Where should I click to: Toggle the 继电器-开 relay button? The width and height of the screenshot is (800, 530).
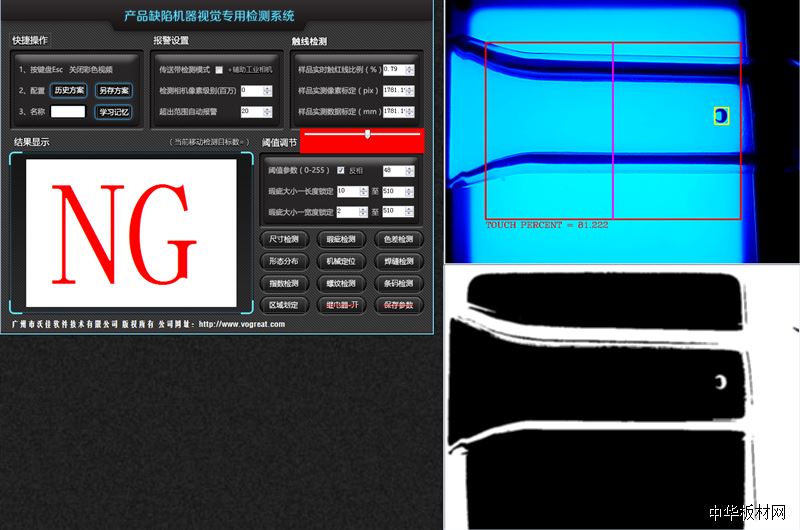point(340,305)
